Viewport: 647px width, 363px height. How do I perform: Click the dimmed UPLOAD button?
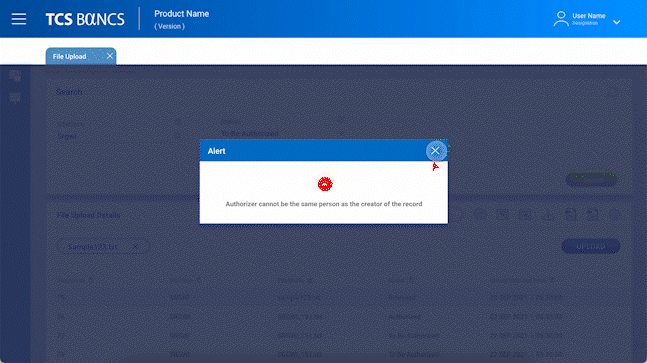click(x=590, y=246)
